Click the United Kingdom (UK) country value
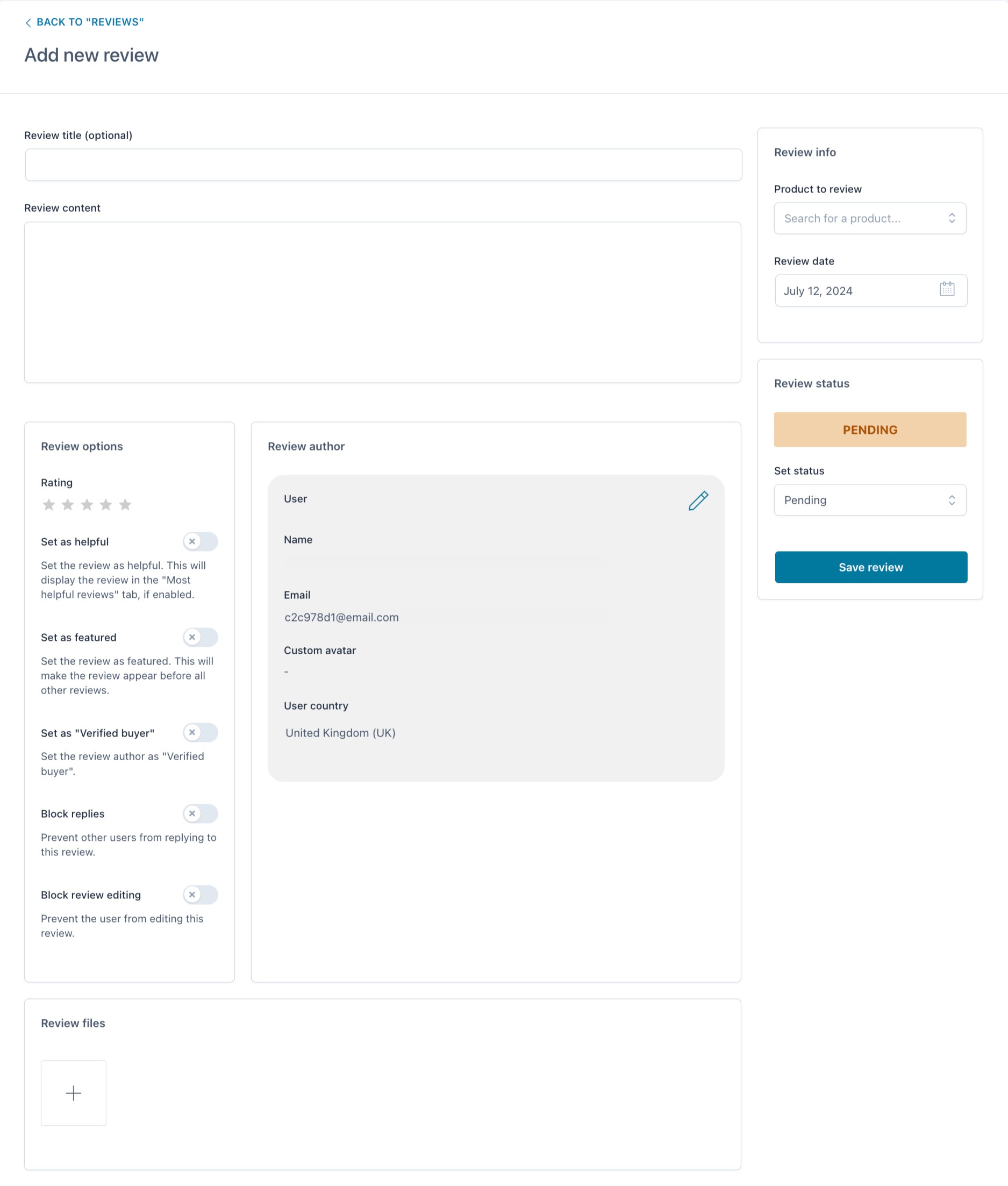 [x=341, y=733]
